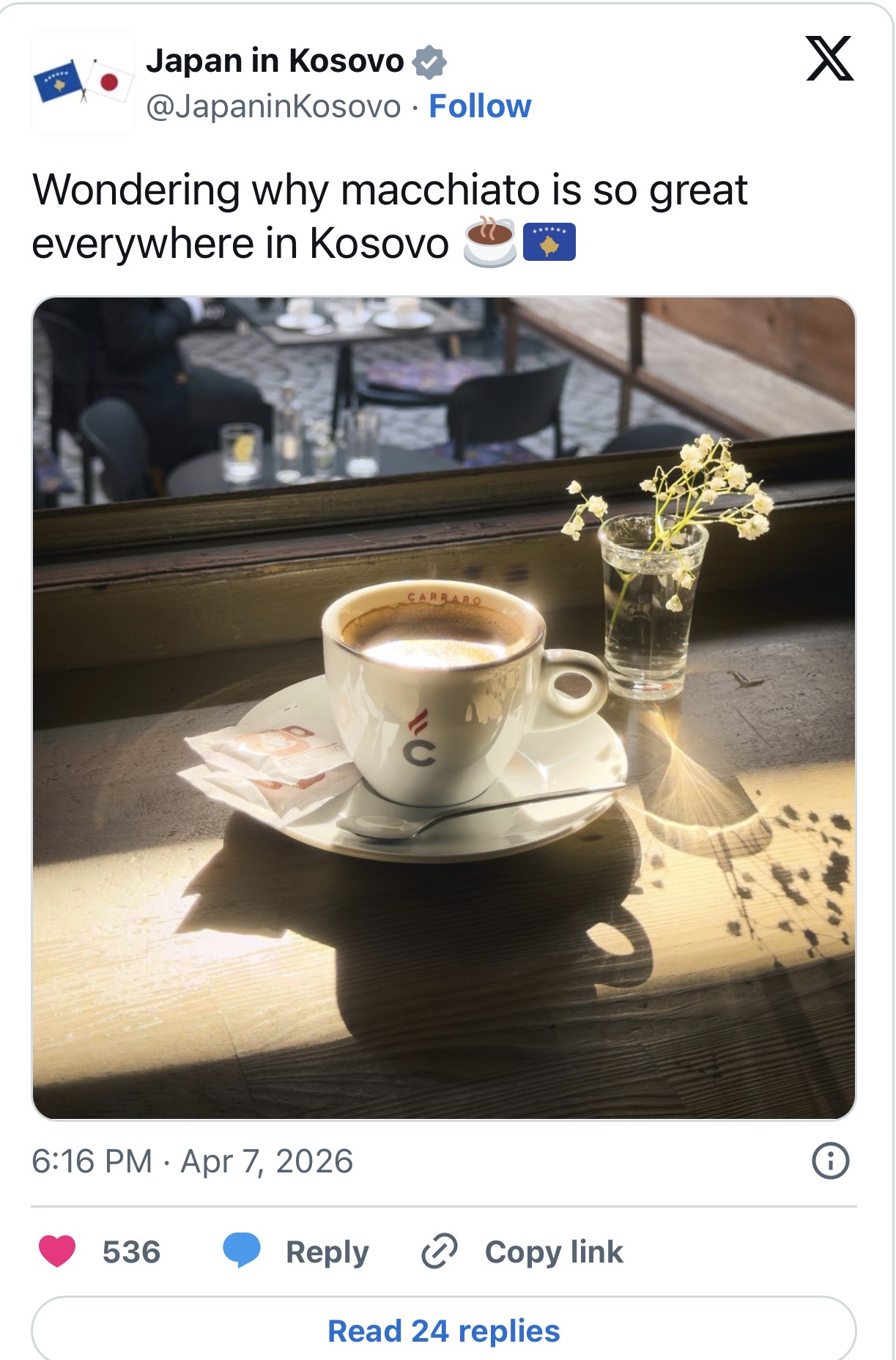Click the tweet text about macchiato

tap(390, 216)
